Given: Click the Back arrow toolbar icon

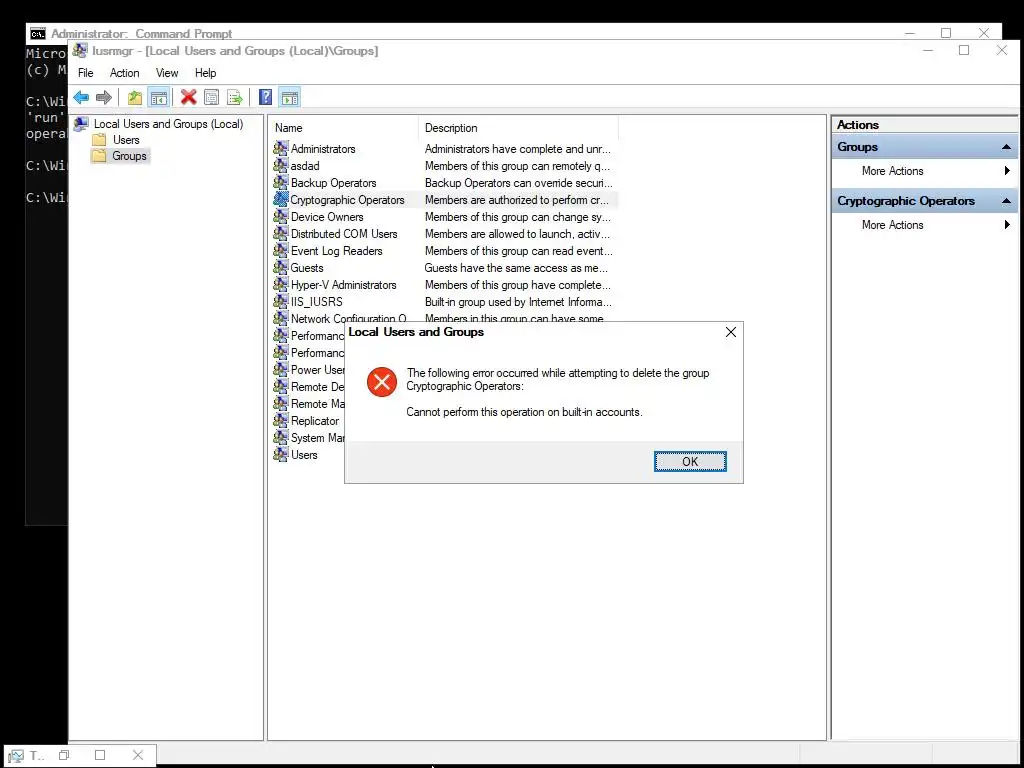Looking at the screenshot, I should 81,98.
